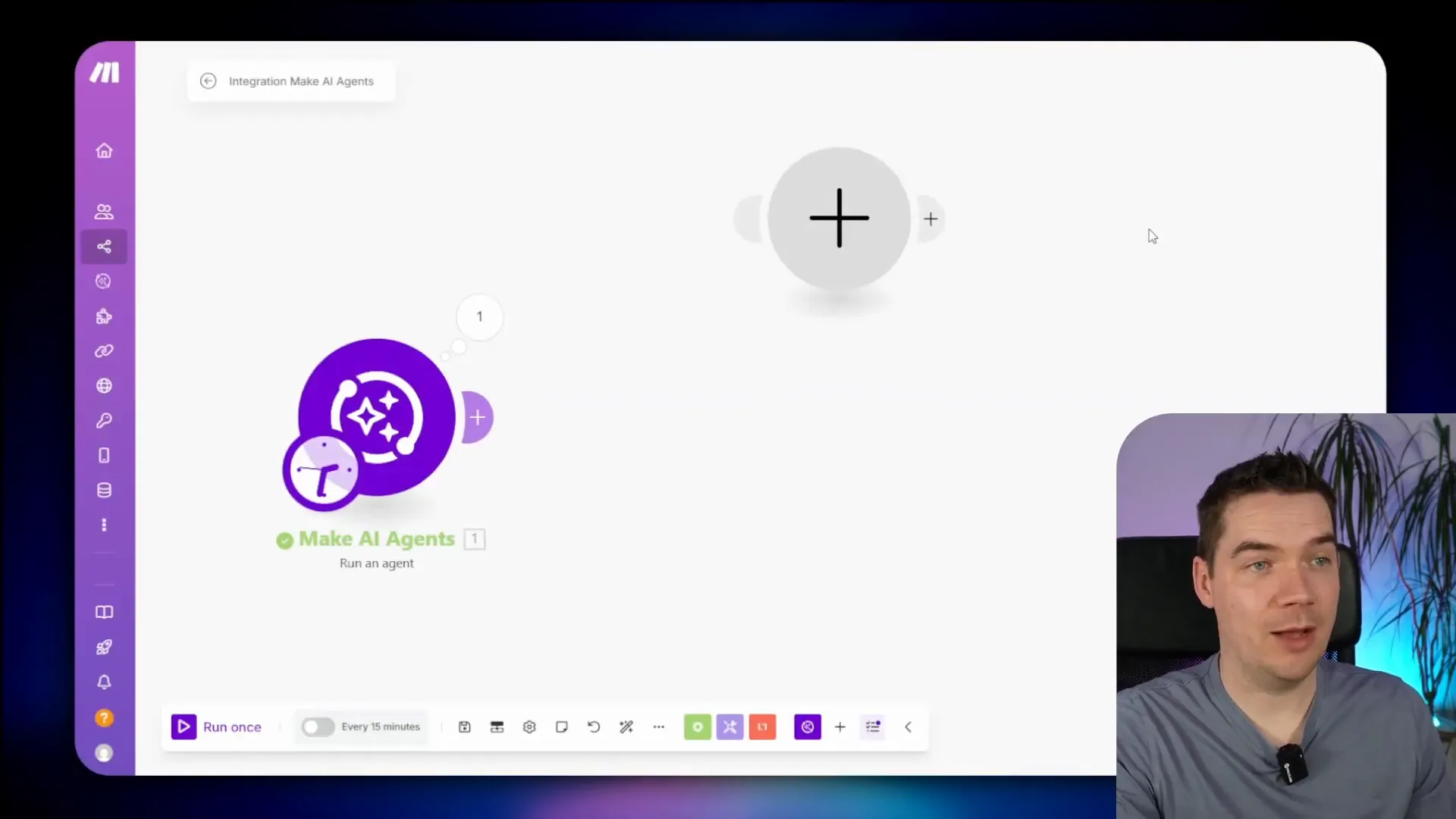Open Notifications bell in sidebar
This screenshot has height=819, width=1456.
105,682
